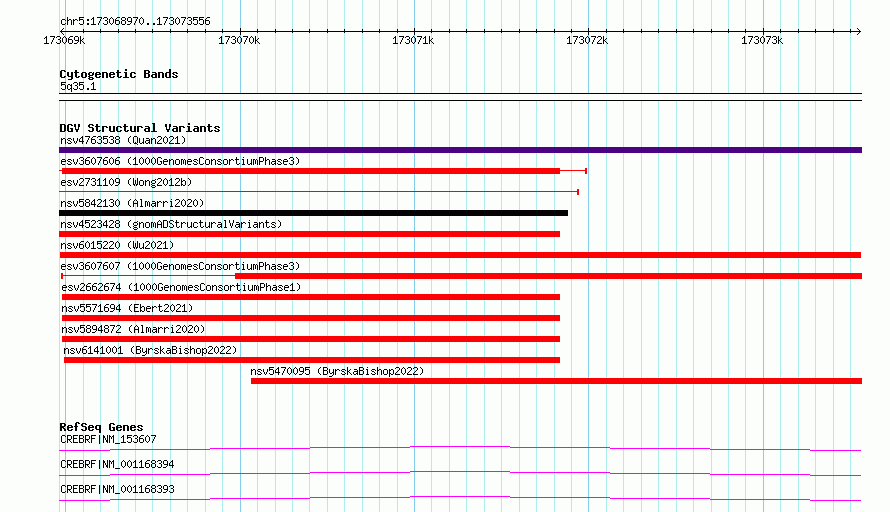Click the red bar under esv2662674
Screen dimensions: 890x512
point(310,297)
